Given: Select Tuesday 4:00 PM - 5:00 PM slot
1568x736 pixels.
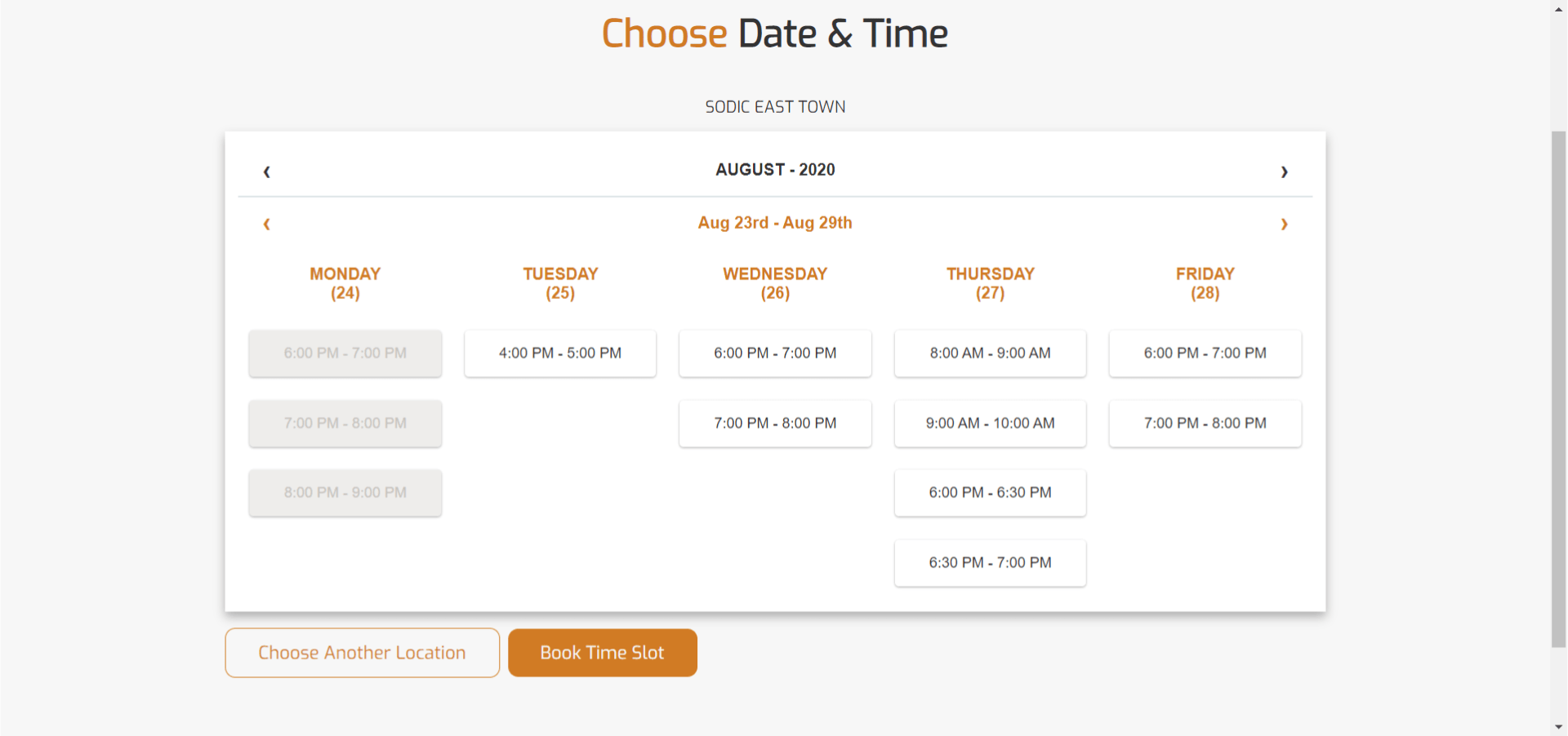Looking at the screenshot, I should (x=560, y=353).
